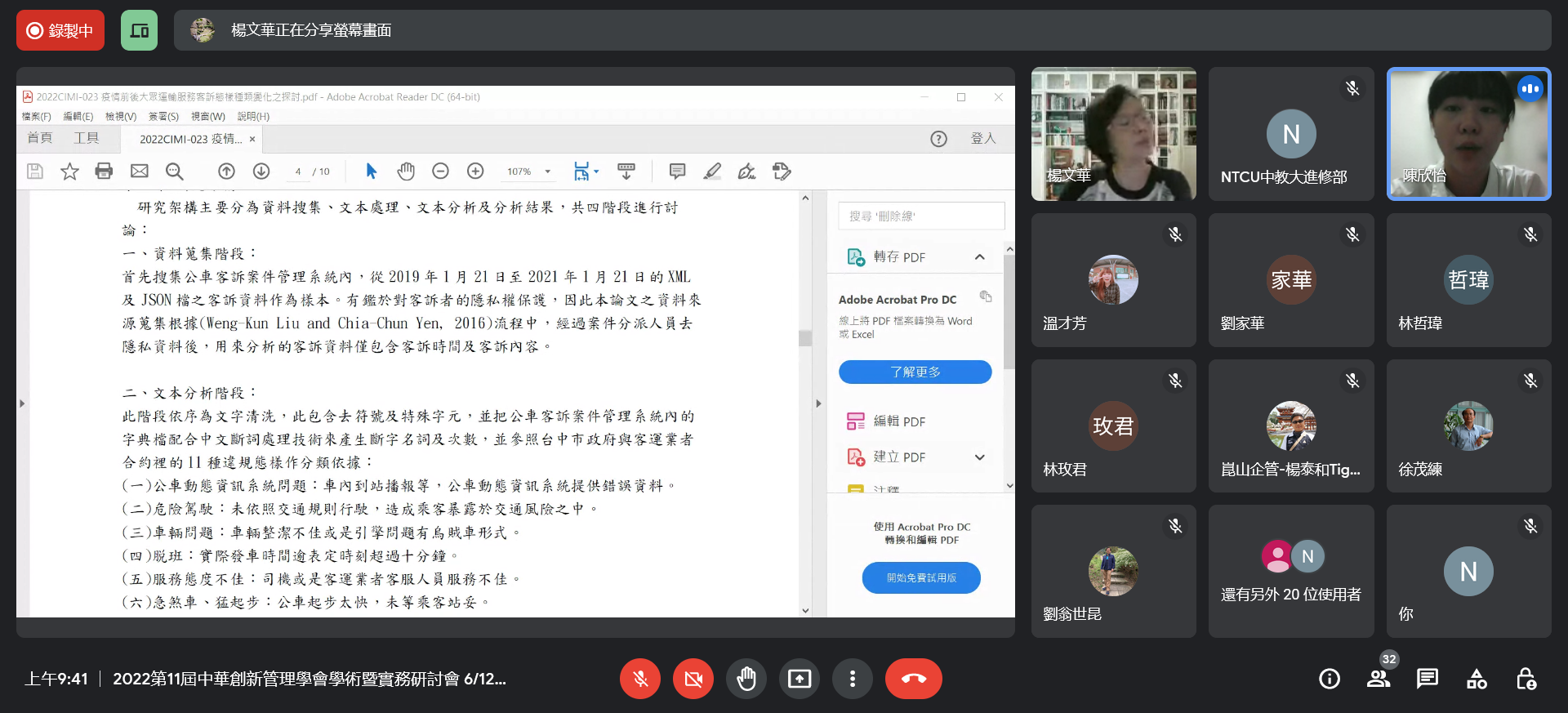Go to next page arrow icon
1568x713 pixels.
261,172
